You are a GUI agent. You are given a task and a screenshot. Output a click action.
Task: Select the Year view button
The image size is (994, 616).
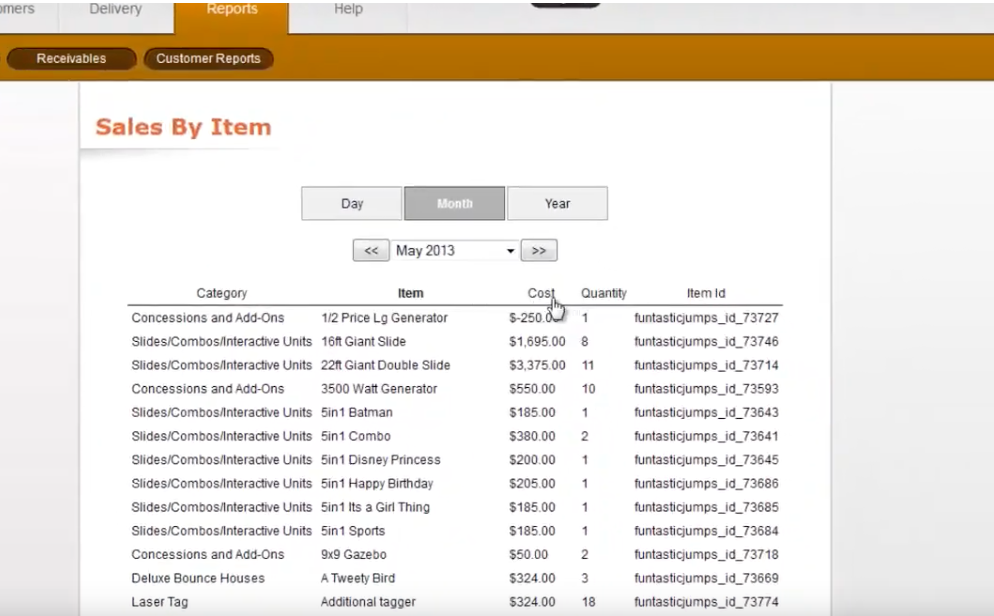557,203
